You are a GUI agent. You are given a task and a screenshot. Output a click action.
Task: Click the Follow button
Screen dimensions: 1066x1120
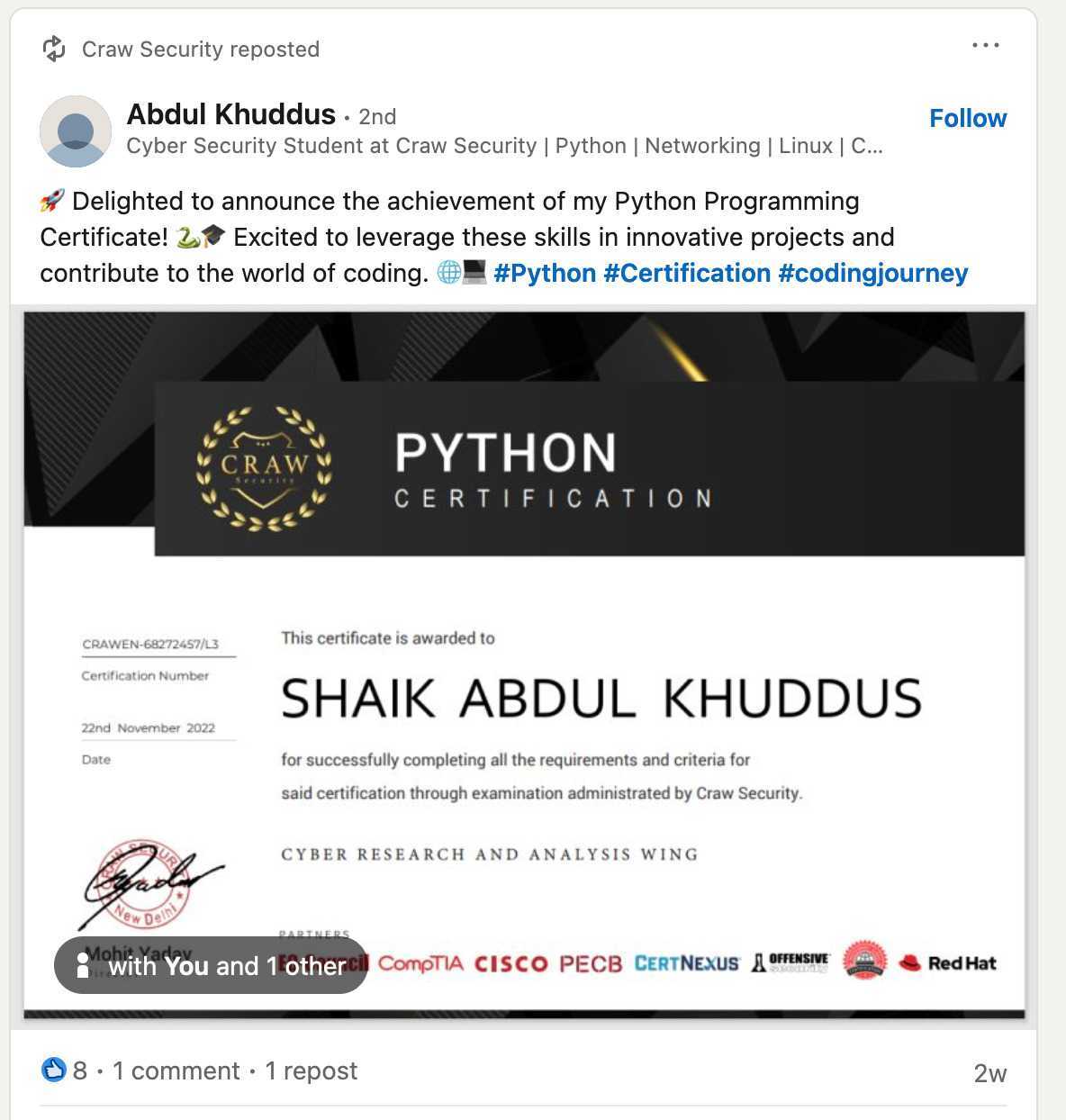pyautogui.click(x=967, y=118)
